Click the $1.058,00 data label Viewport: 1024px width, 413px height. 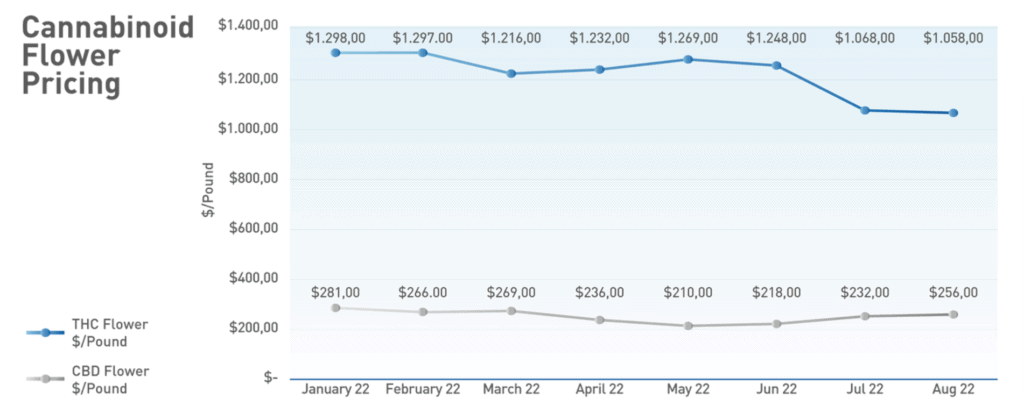954,38
